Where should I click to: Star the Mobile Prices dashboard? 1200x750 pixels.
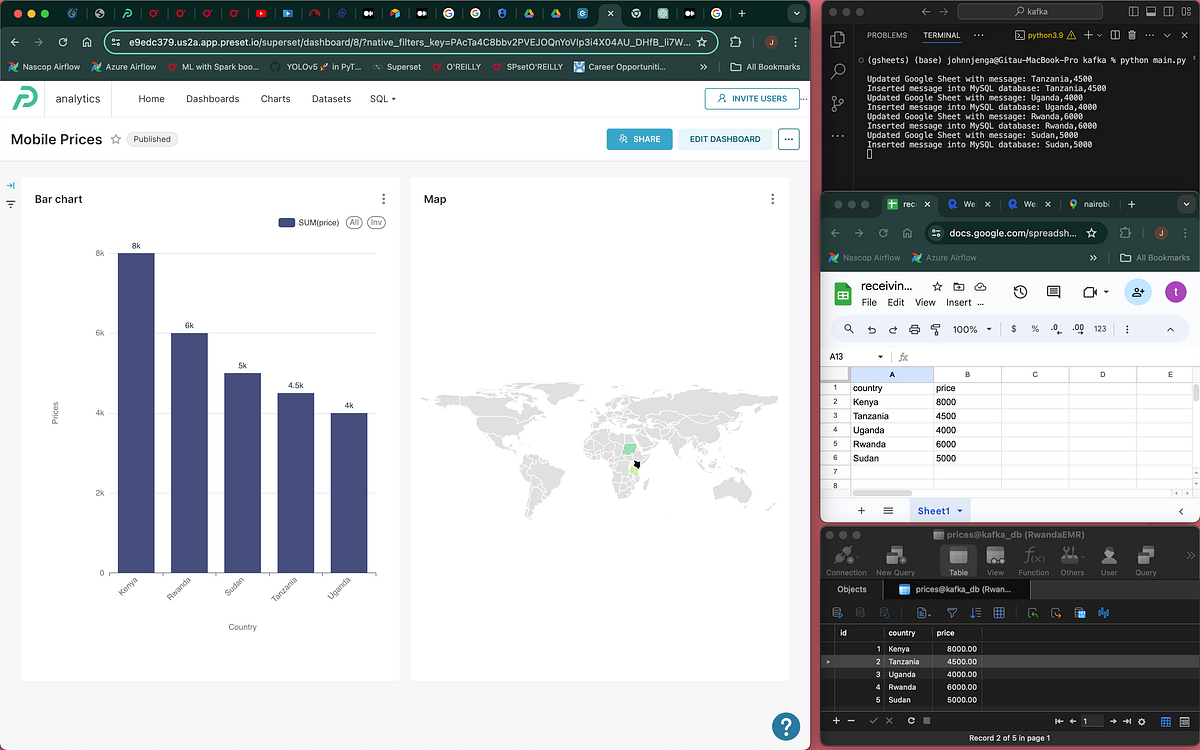(x=115, y=139)
